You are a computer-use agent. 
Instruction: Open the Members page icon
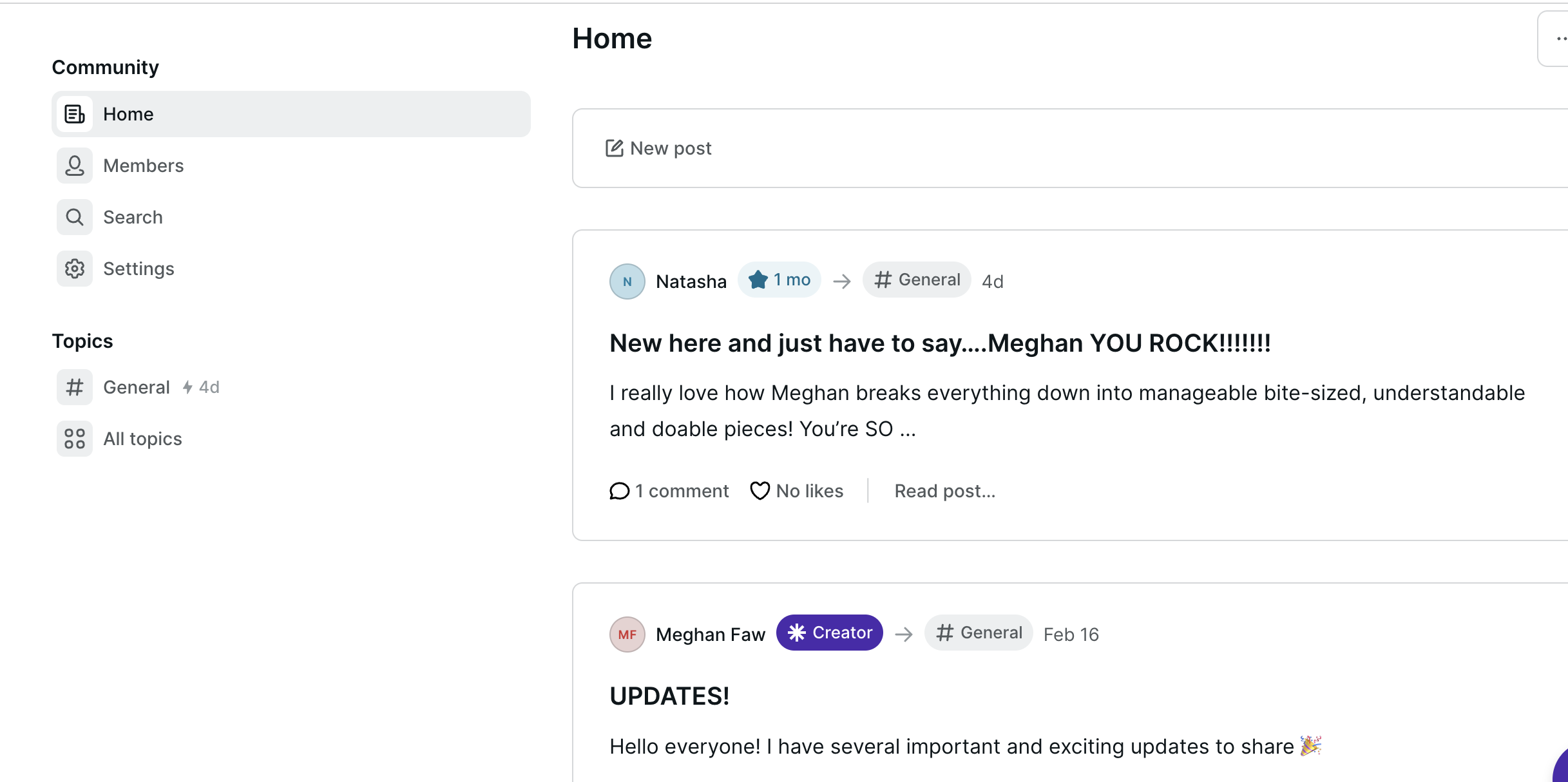pos(75,166)
